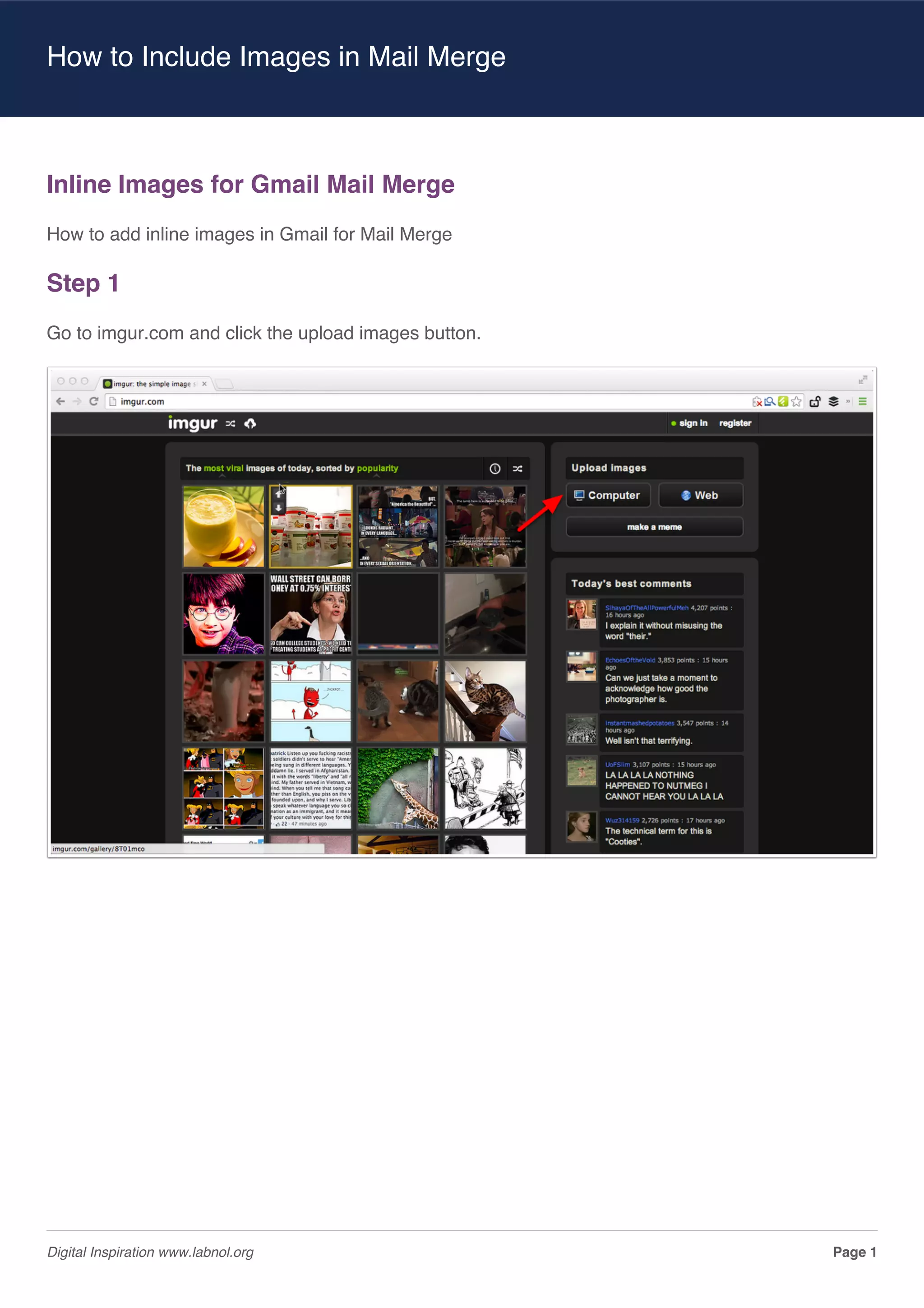The image size is (924, 1308).
Task: Close the imgur browser tab
Action: click(x=204, y=384)
